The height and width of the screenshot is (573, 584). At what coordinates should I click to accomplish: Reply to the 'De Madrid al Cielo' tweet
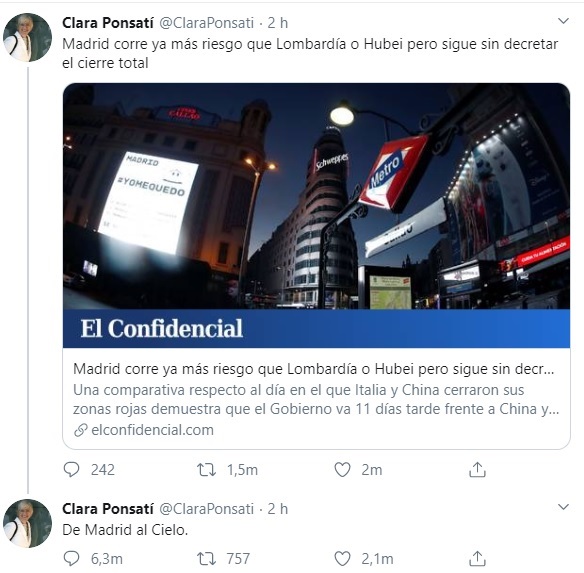coord(72,558)
